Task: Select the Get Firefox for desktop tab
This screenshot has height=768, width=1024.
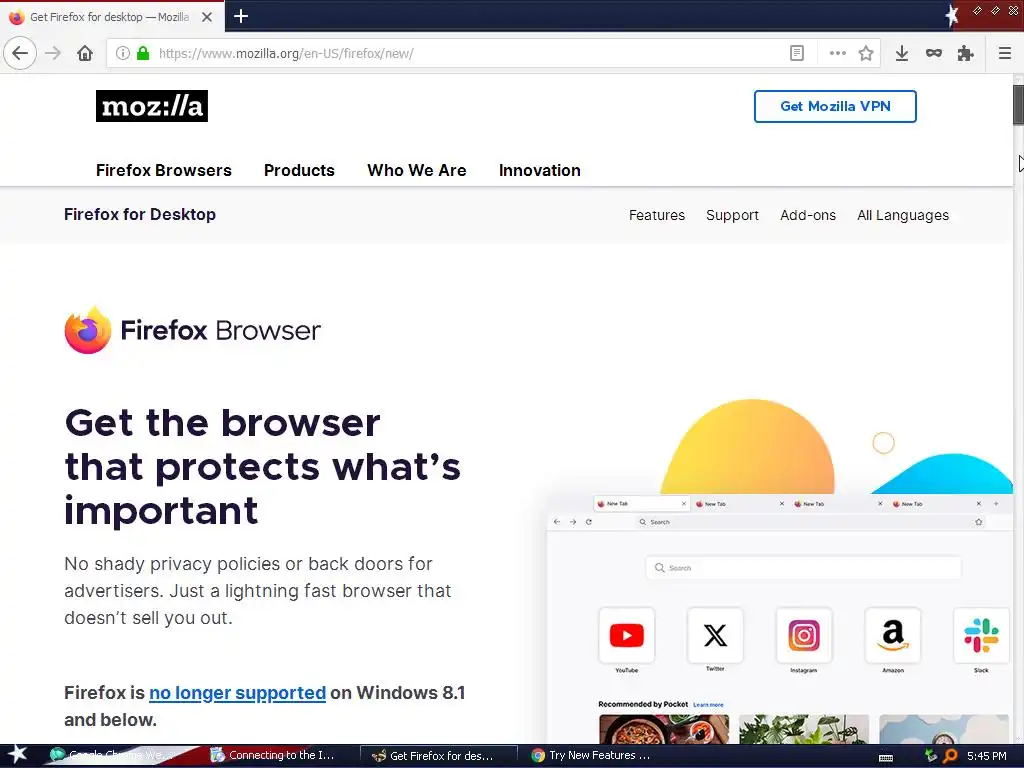Action: coord(112,17)
